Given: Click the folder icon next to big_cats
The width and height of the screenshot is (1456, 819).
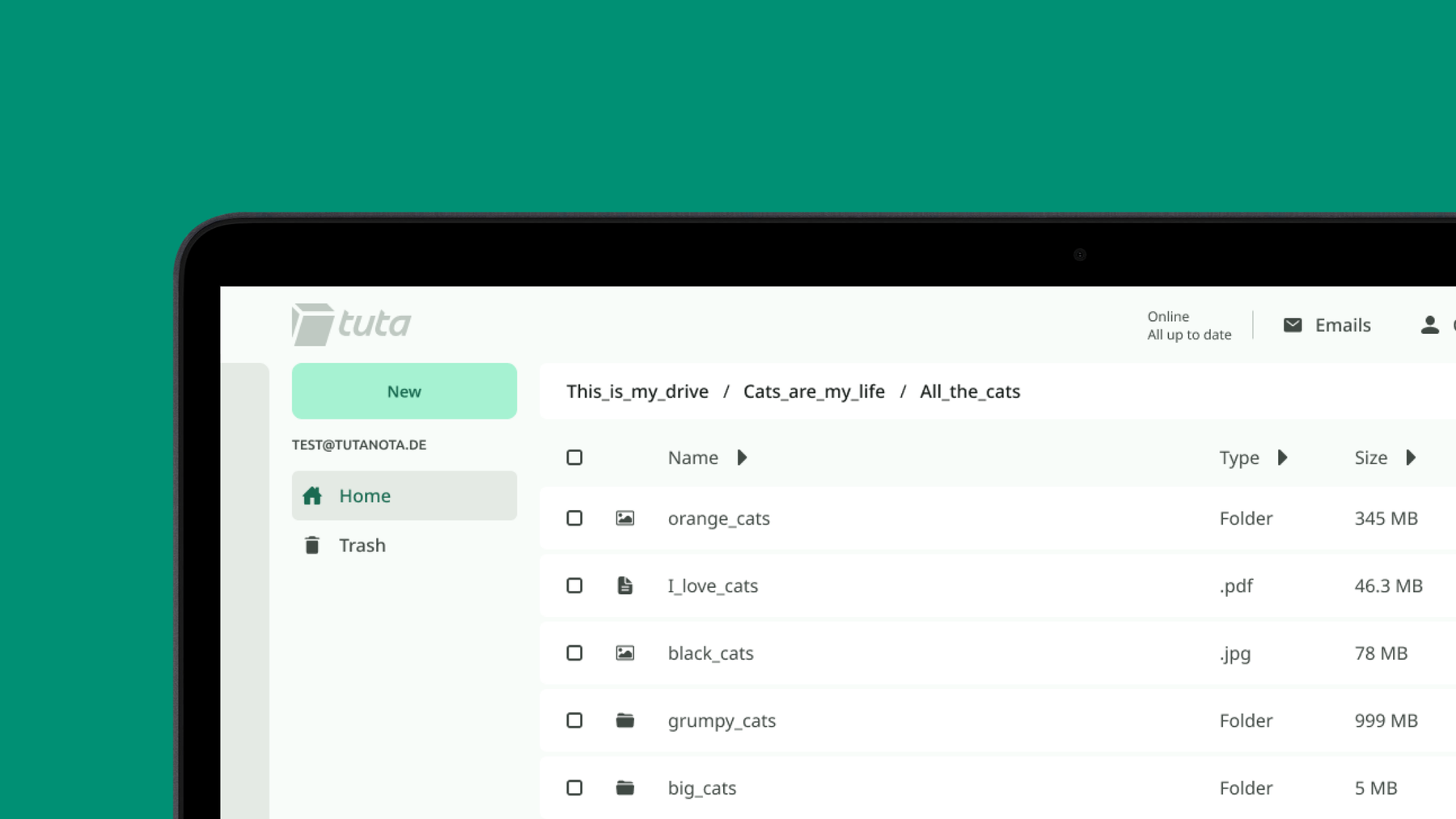Looking at the screenshot, I should [x=624, y=787].
